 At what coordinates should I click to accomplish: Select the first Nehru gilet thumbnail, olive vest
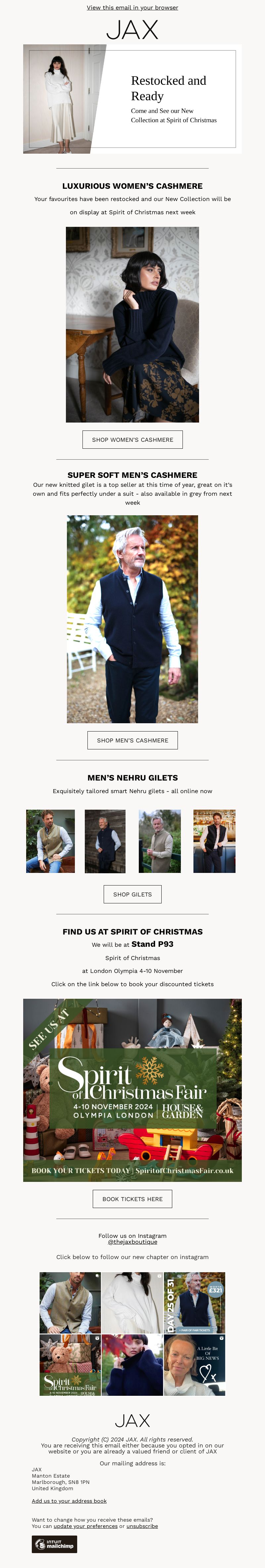click(x=51, y=841)
